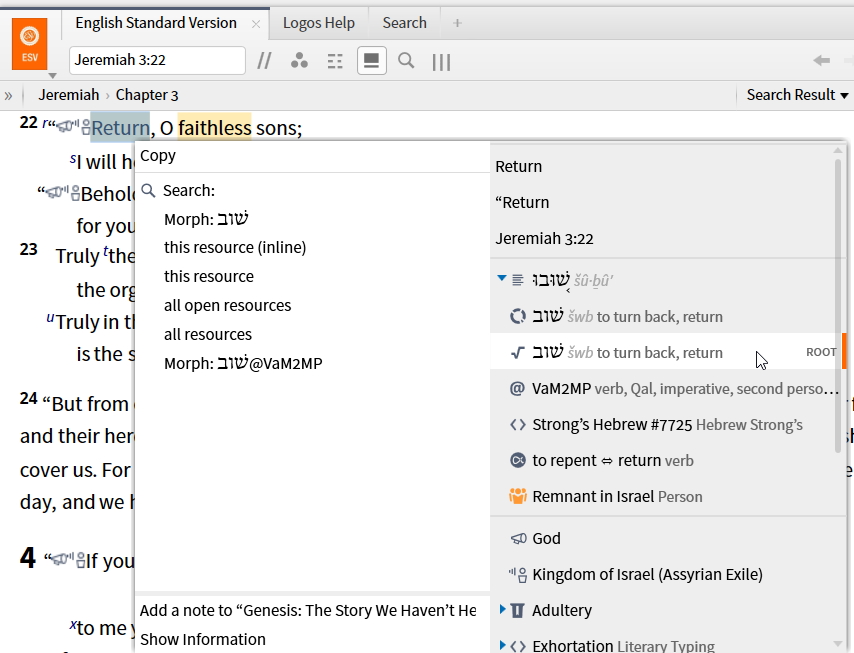This screenshot has height=653, width=854.
Task: Select search in this resource
Action: pos(209,276)
